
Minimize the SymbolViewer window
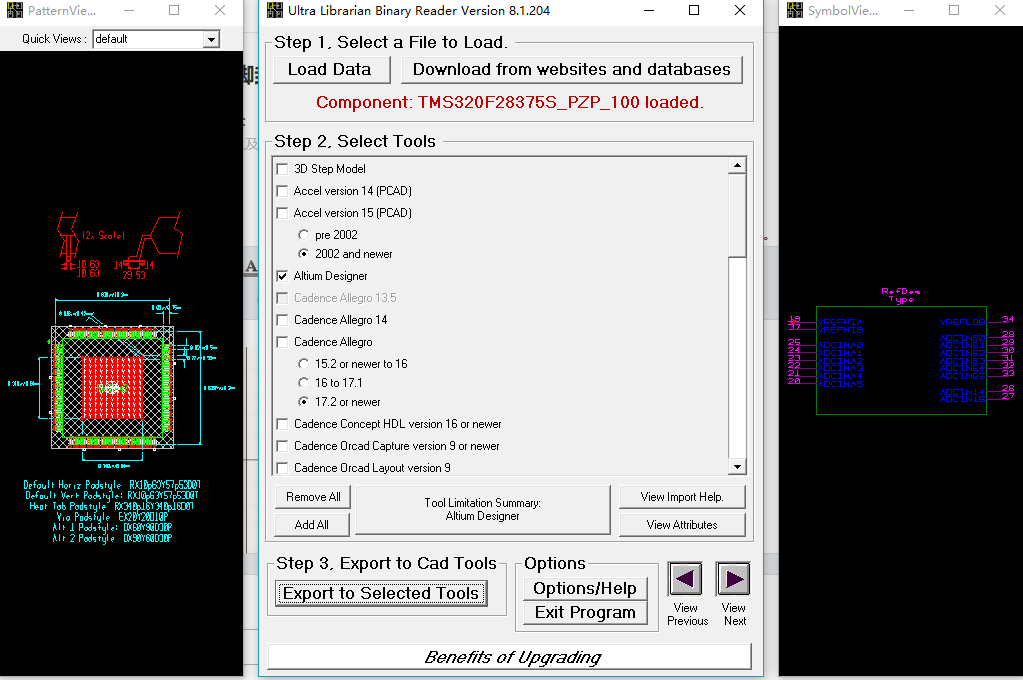tap(908, 10)
